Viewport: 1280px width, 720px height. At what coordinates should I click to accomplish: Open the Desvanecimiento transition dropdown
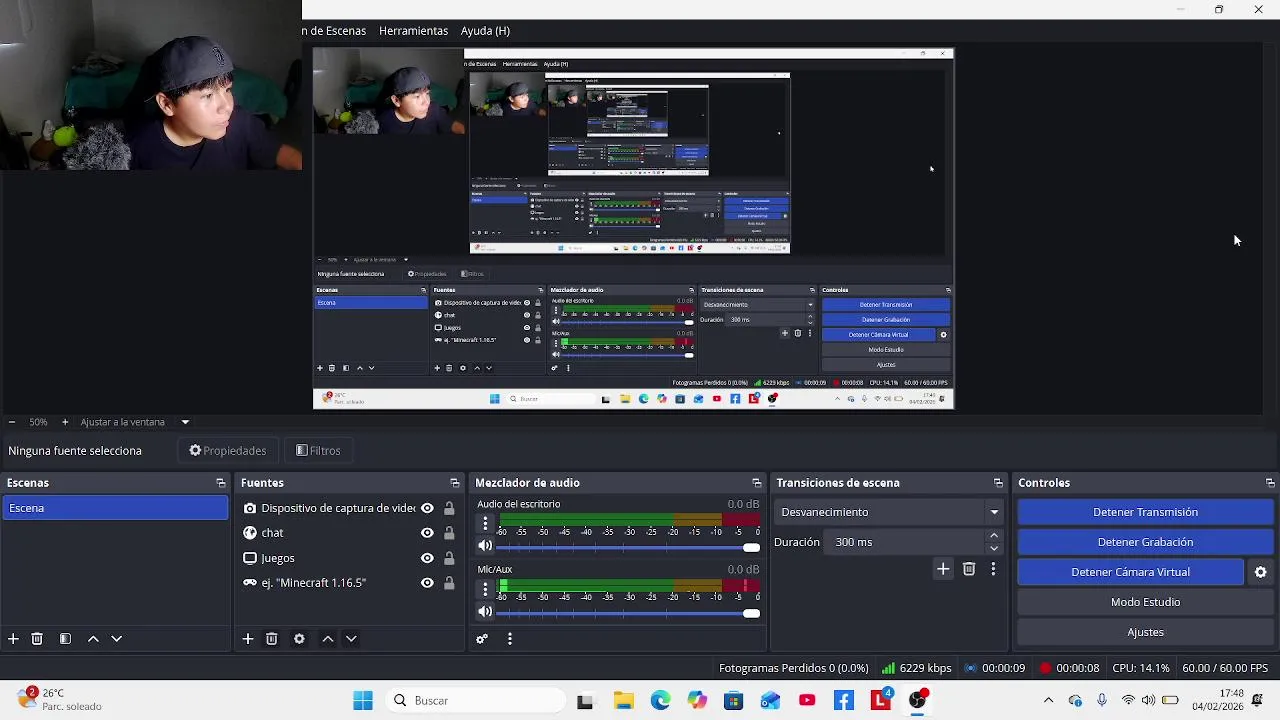tap(890, 512)
